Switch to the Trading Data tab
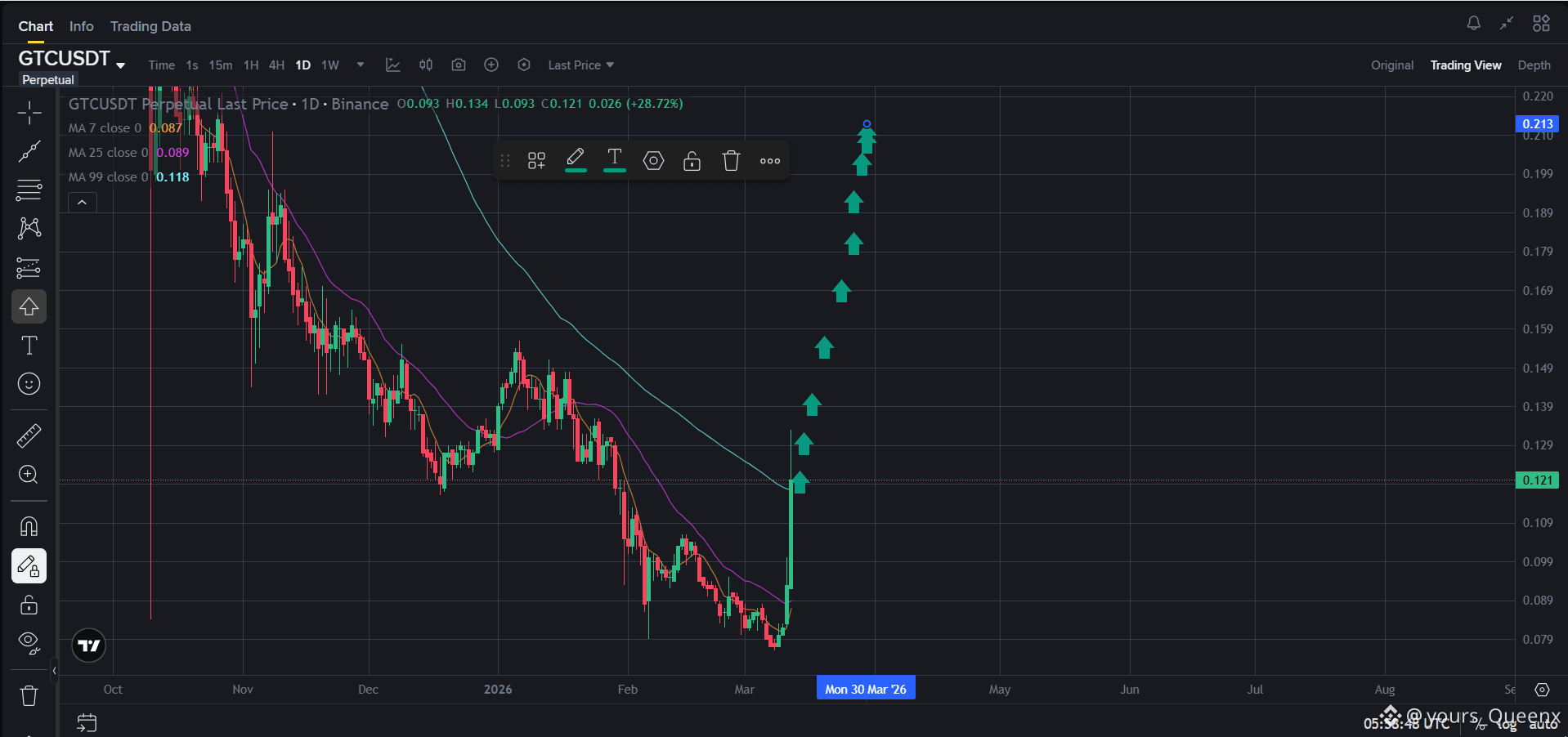1568x737 pixels. click(x=150, y=26)
